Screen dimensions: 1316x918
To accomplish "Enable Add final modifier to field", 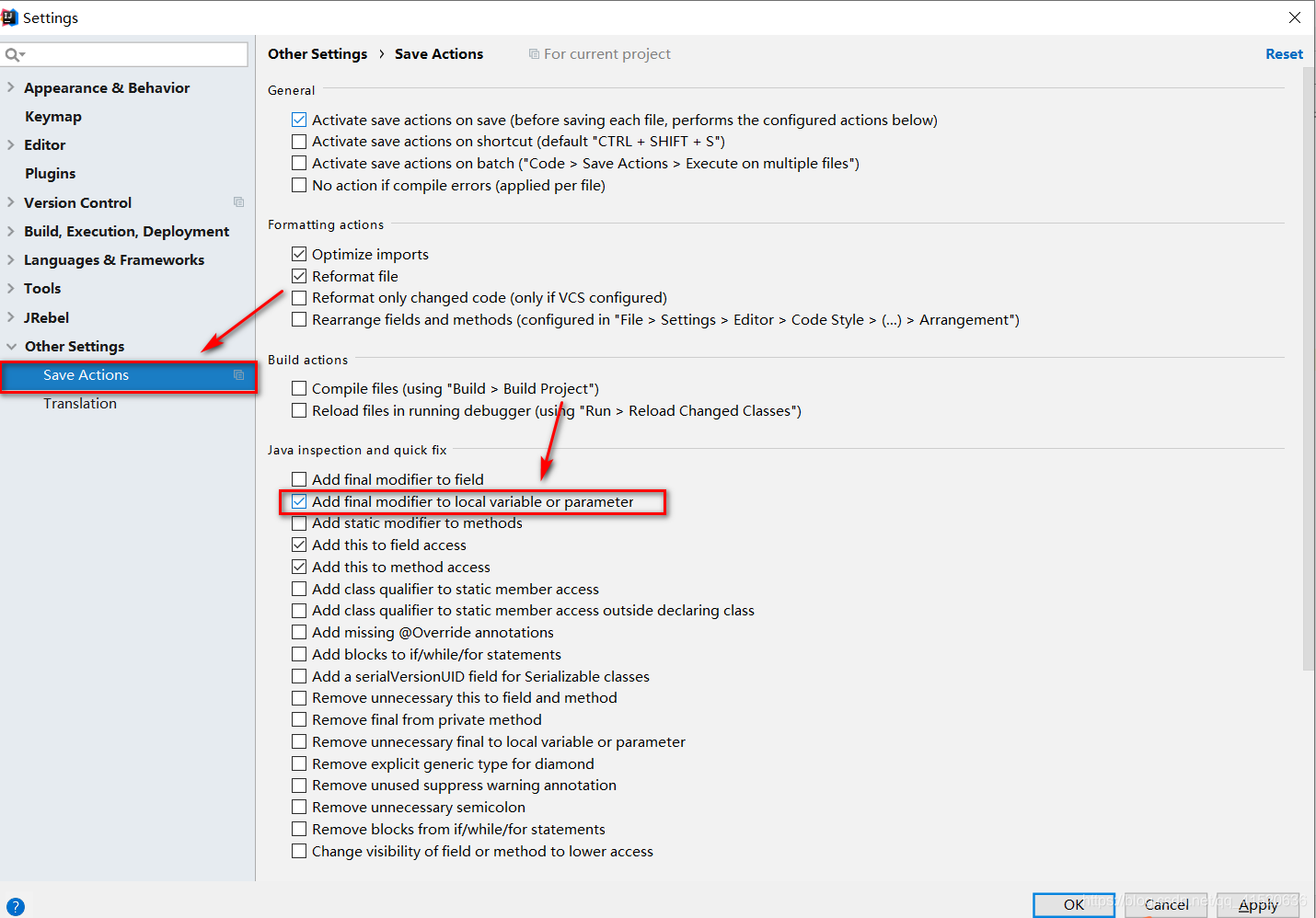I will [x=299, y=479].
